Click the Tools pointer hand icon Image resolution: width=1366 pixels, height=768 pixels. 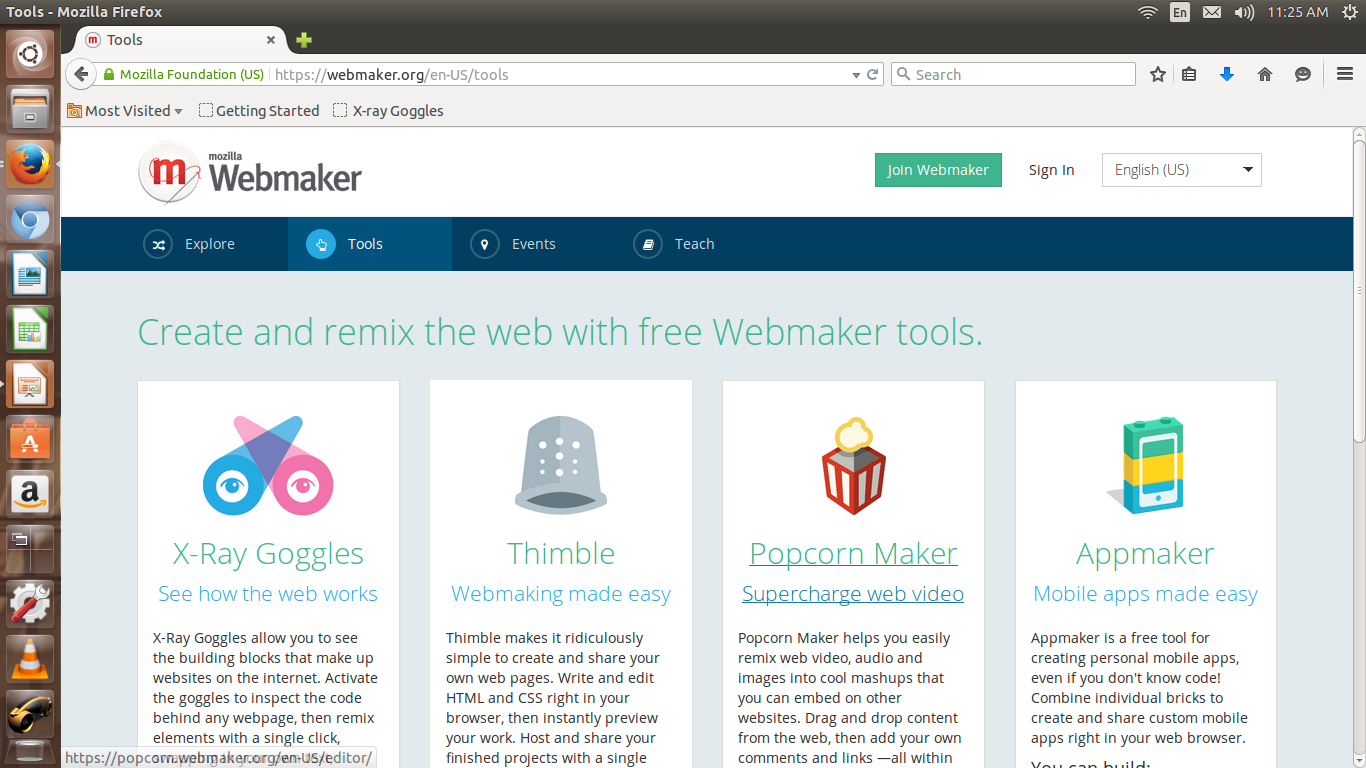point(321,244)
